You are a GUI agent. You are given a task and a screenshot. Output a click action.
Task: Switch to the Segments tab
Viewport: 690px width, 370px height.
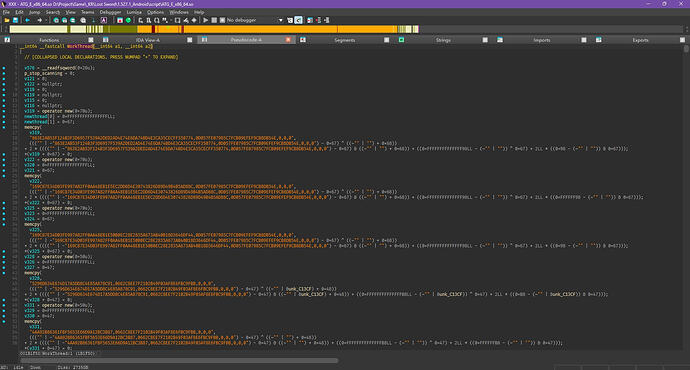345,40
